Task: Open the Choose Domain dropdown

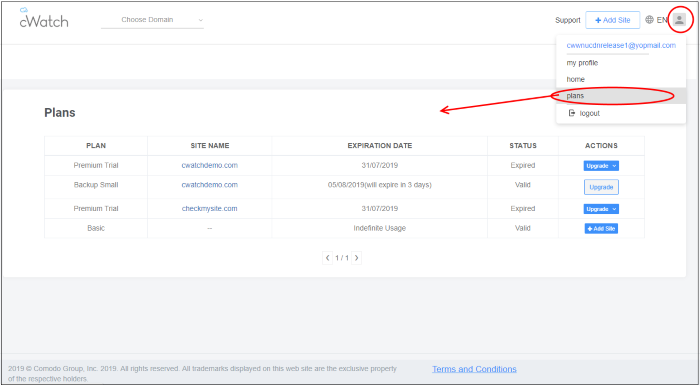Action: click(152, 20)
